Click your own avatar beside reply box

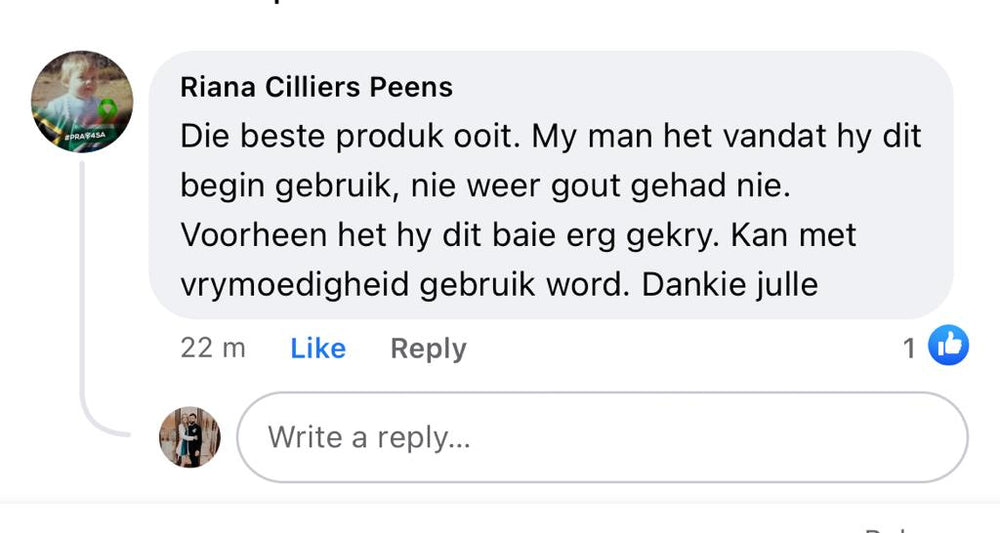coord(189,437)
